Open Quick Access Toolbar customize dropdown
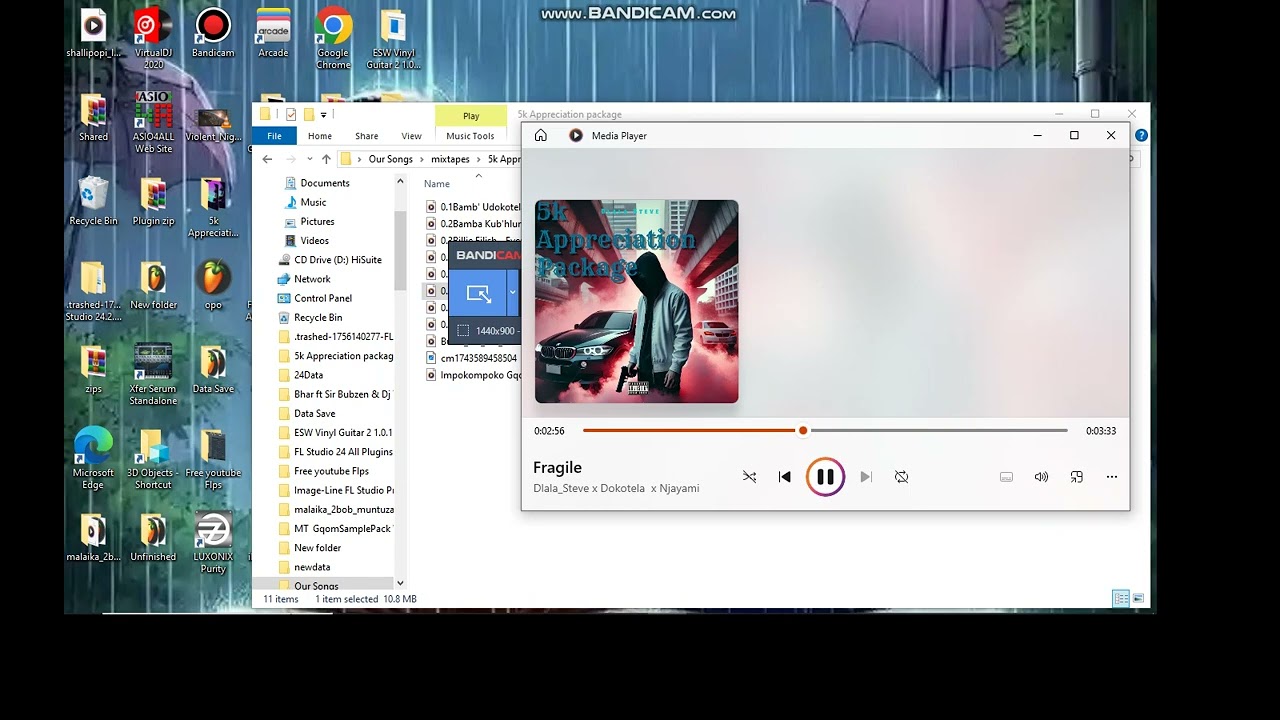The height and width of the screenshot is (720, 1280). click(324, 115)
